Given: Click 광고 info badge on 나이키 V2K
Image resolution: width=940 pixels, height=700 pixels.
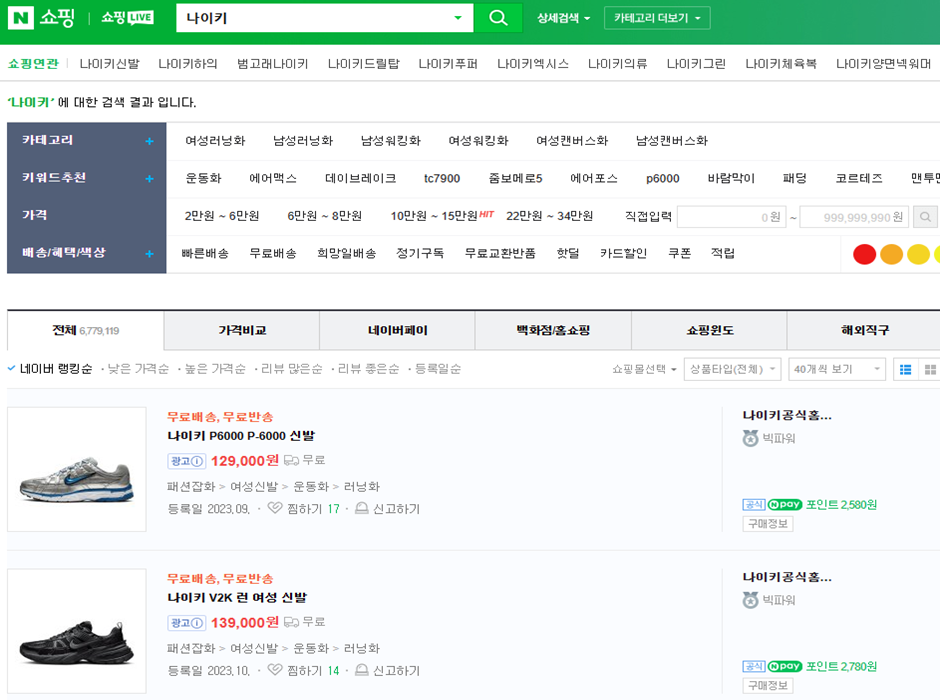Looking at the screenshot, I should pyautogui.click(x=186, y=623).
